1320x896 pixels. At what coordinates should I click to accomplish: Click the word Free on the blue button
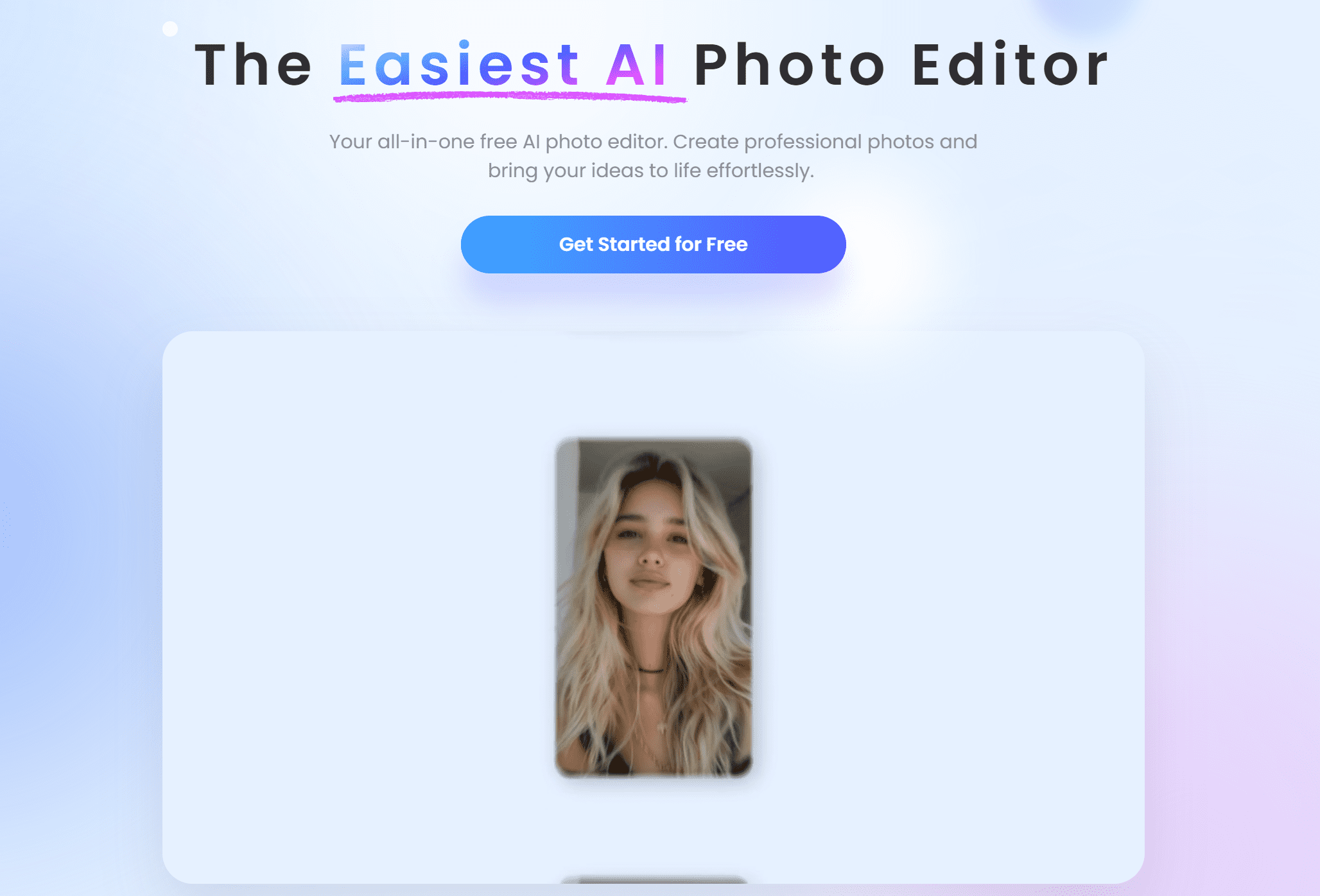pyautogui.click(x=727, y=245)
